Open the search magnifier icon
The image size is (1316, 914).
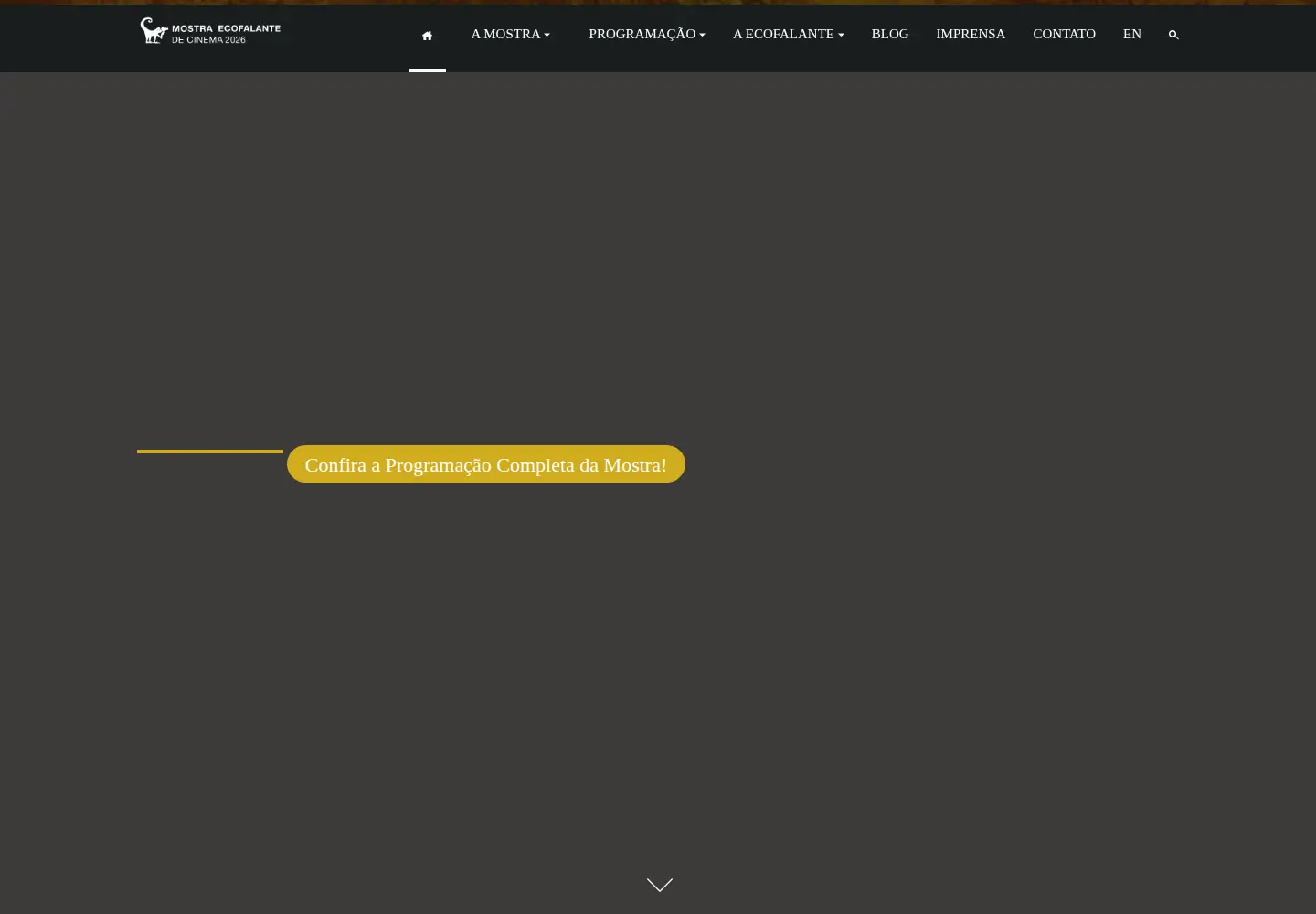[x=1173, y=35]
